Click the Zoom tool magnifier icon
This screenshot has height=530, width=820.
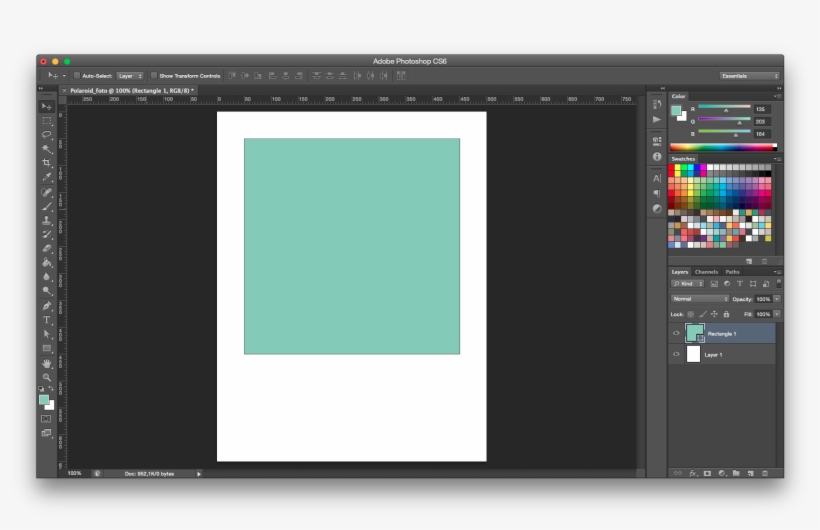click(47, 377)
